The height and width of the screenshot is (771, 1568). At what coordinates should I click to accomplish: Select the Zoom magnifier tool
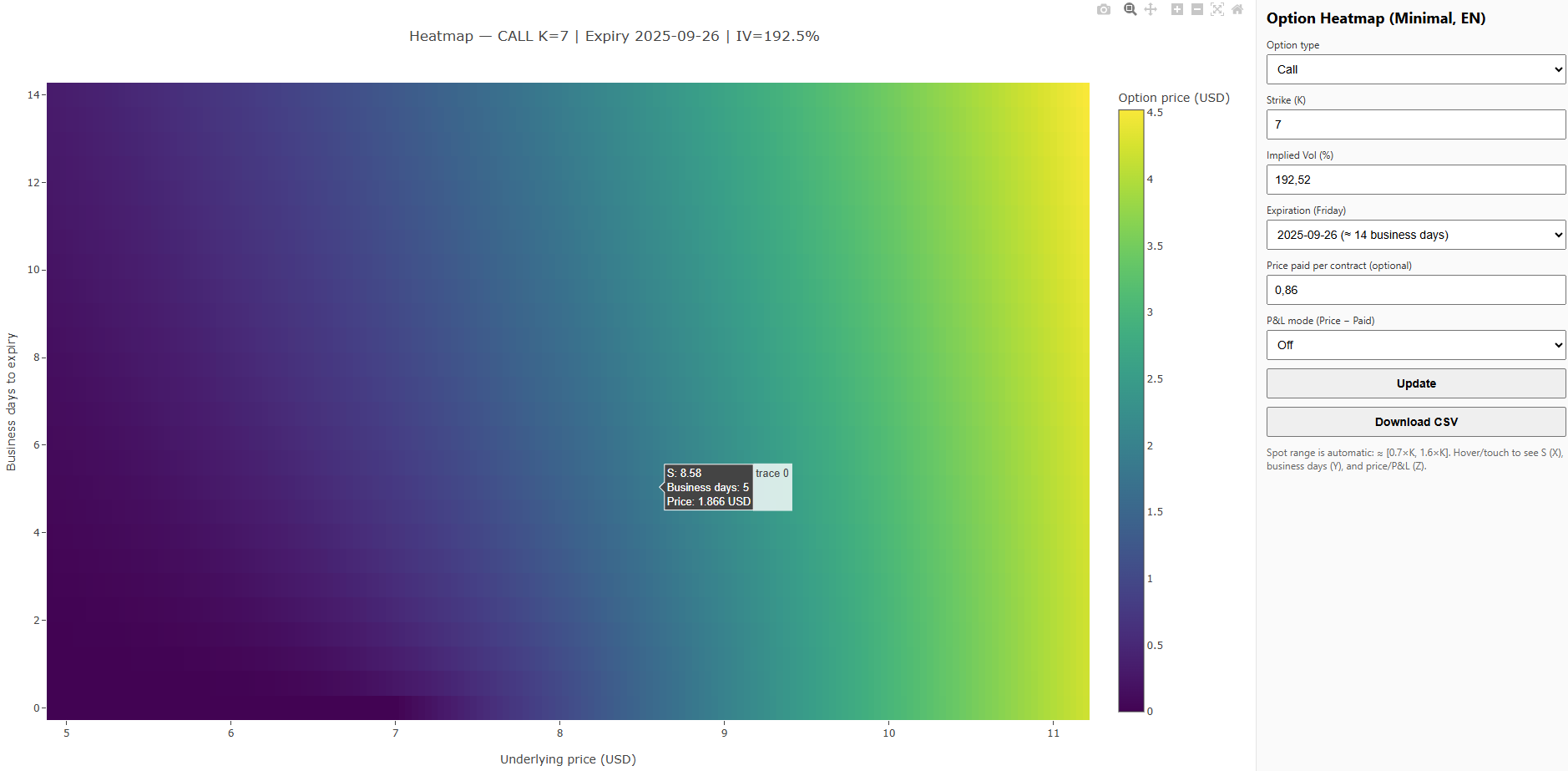(x=1130, y=9)
